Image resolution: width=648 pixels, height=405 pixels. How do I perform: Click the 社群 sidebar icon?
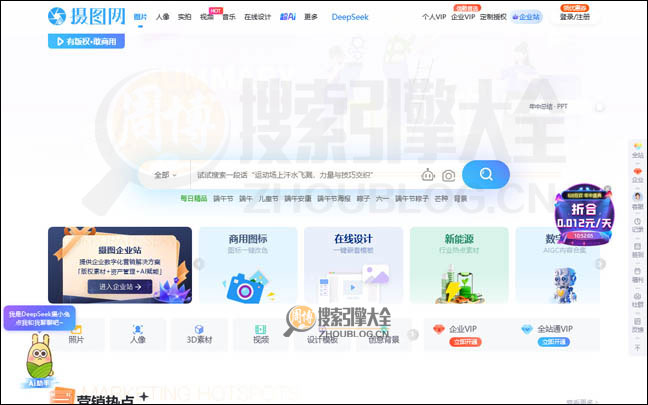(638, 300)
